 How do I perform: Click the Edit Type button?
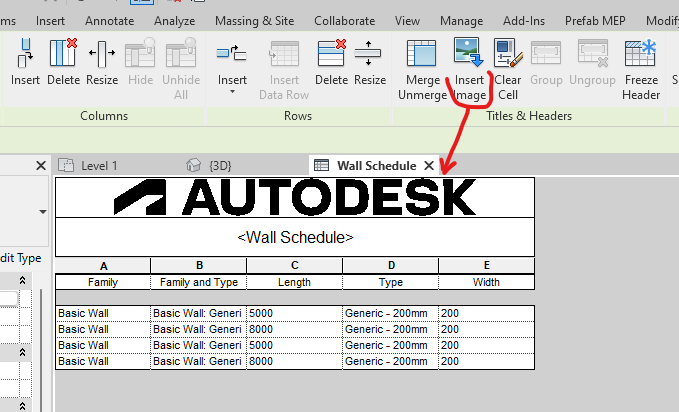(x=19, y=258)
